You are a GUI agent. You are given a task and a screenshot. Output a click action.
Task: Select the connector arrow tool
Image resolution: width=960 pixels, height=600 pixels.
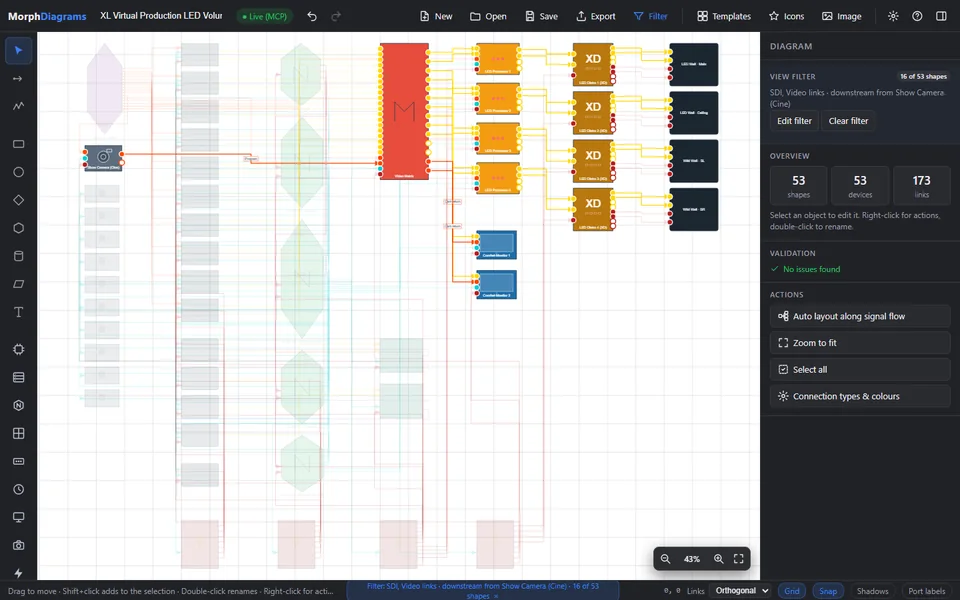pyautogui.click(x=18, y=78)
